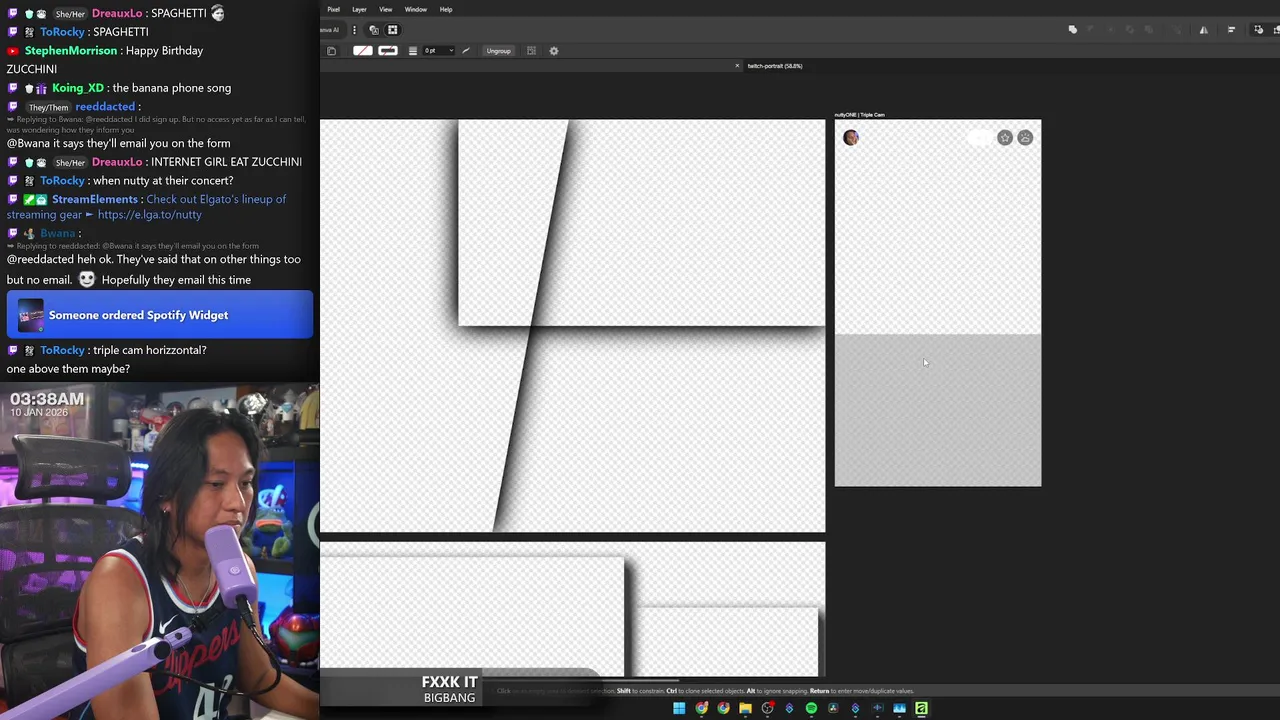Toggle the snapping icon in top toolbar
Image resolution: width=1280 pixels, height=720 pixels.
[1259, 30]
